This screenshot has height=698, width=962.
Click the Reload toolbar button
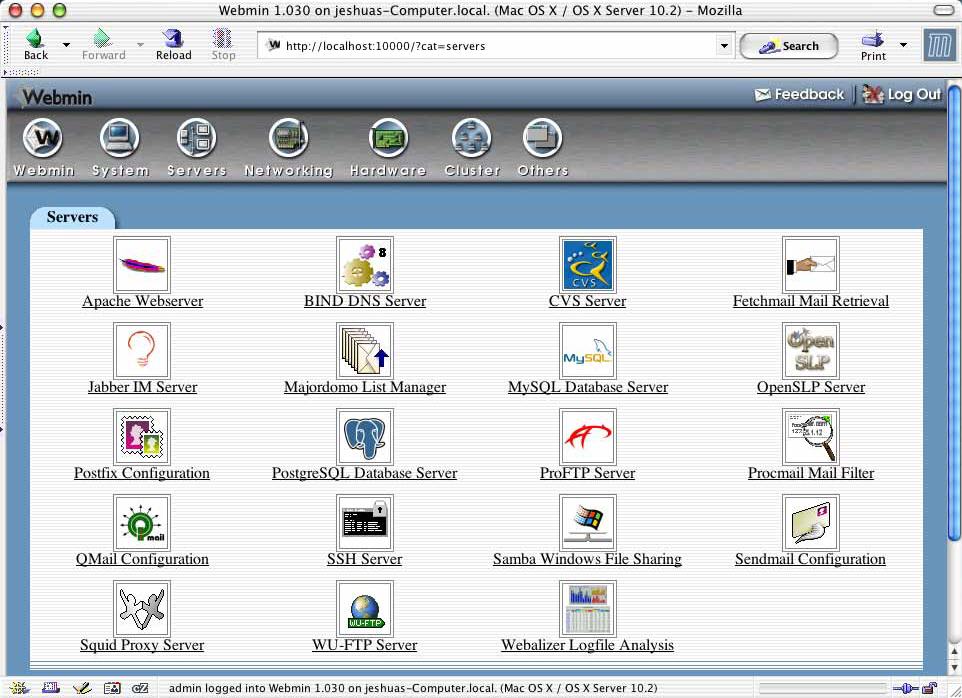[174, 45]
